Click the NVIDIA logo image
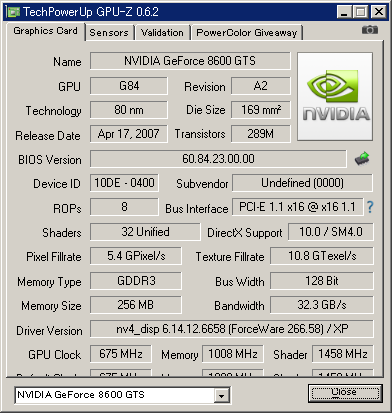Viewport: 392px width, 413px height. [x=335, y=96]
